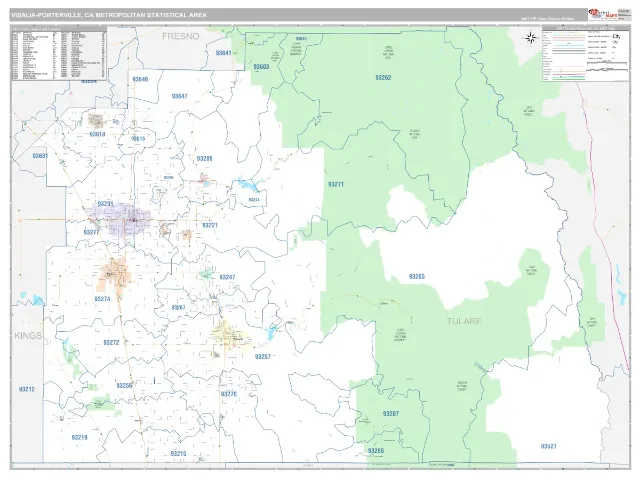The height and width of the screenshot is (480, 640).
Task: Select ZIP code 93291 label
Action: 105,204
